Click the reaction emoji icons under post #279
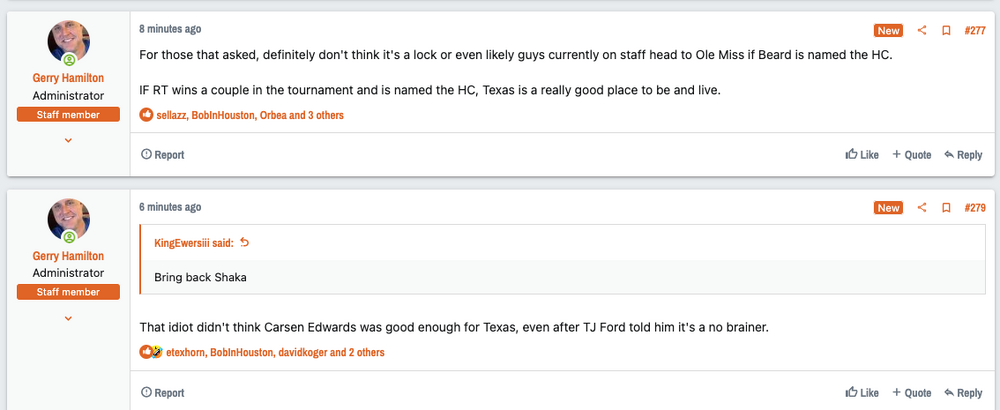 click(x=150, y=352)
